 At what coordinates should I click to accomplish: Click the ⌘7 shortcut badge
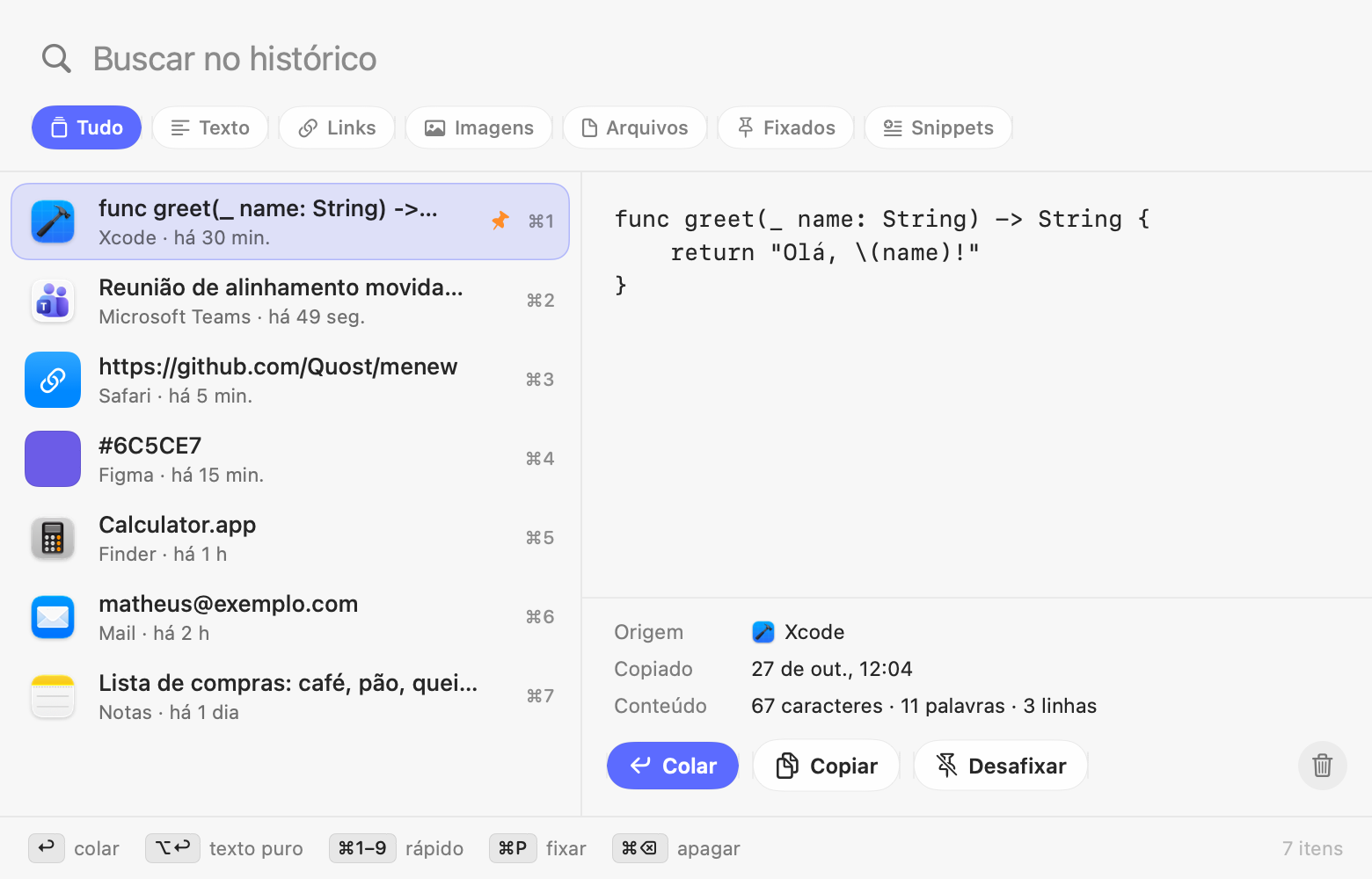[540, 696]
